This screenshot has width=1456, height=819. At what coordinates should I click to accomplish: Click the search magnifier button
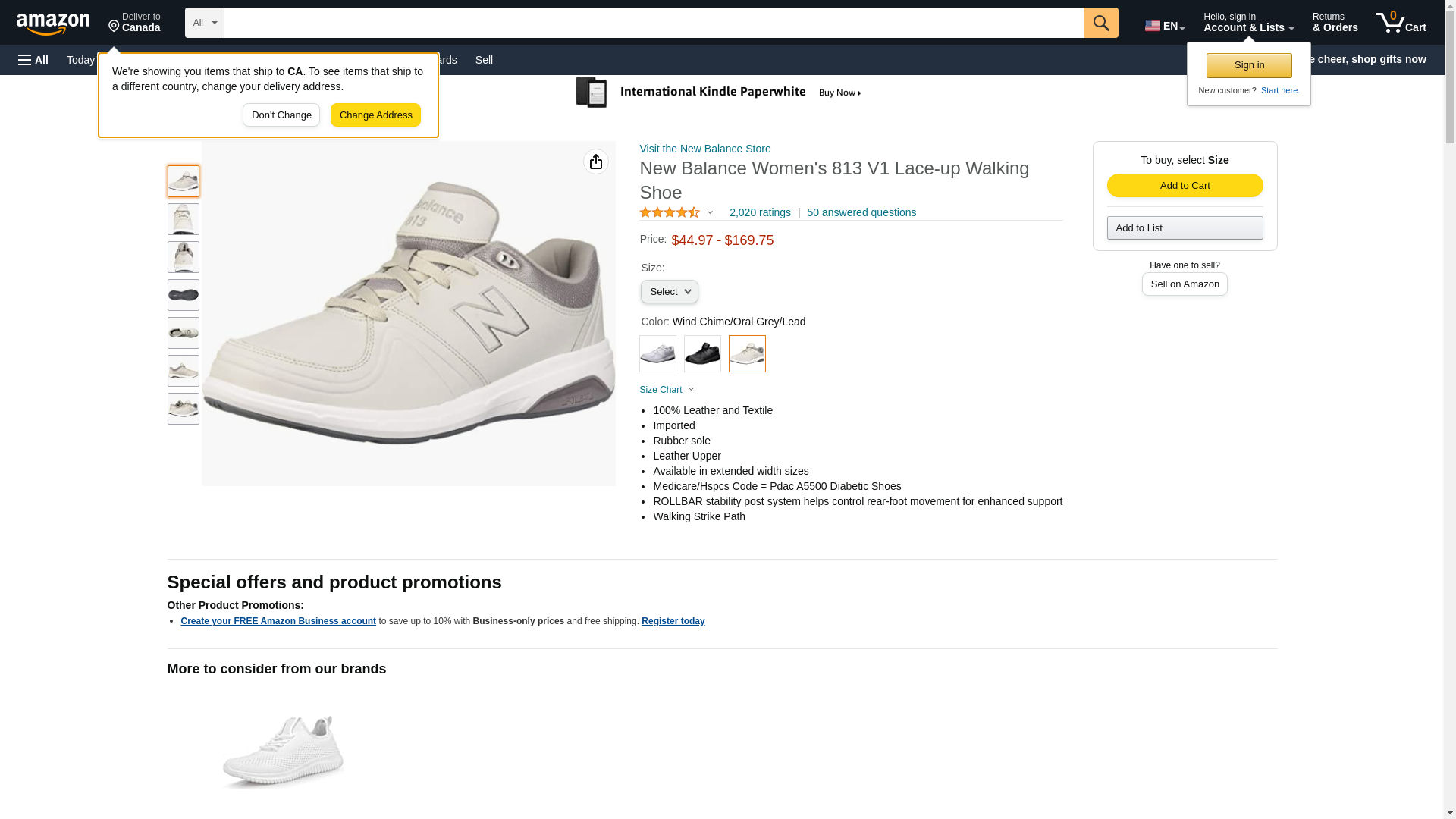[x=1101, y=23]
